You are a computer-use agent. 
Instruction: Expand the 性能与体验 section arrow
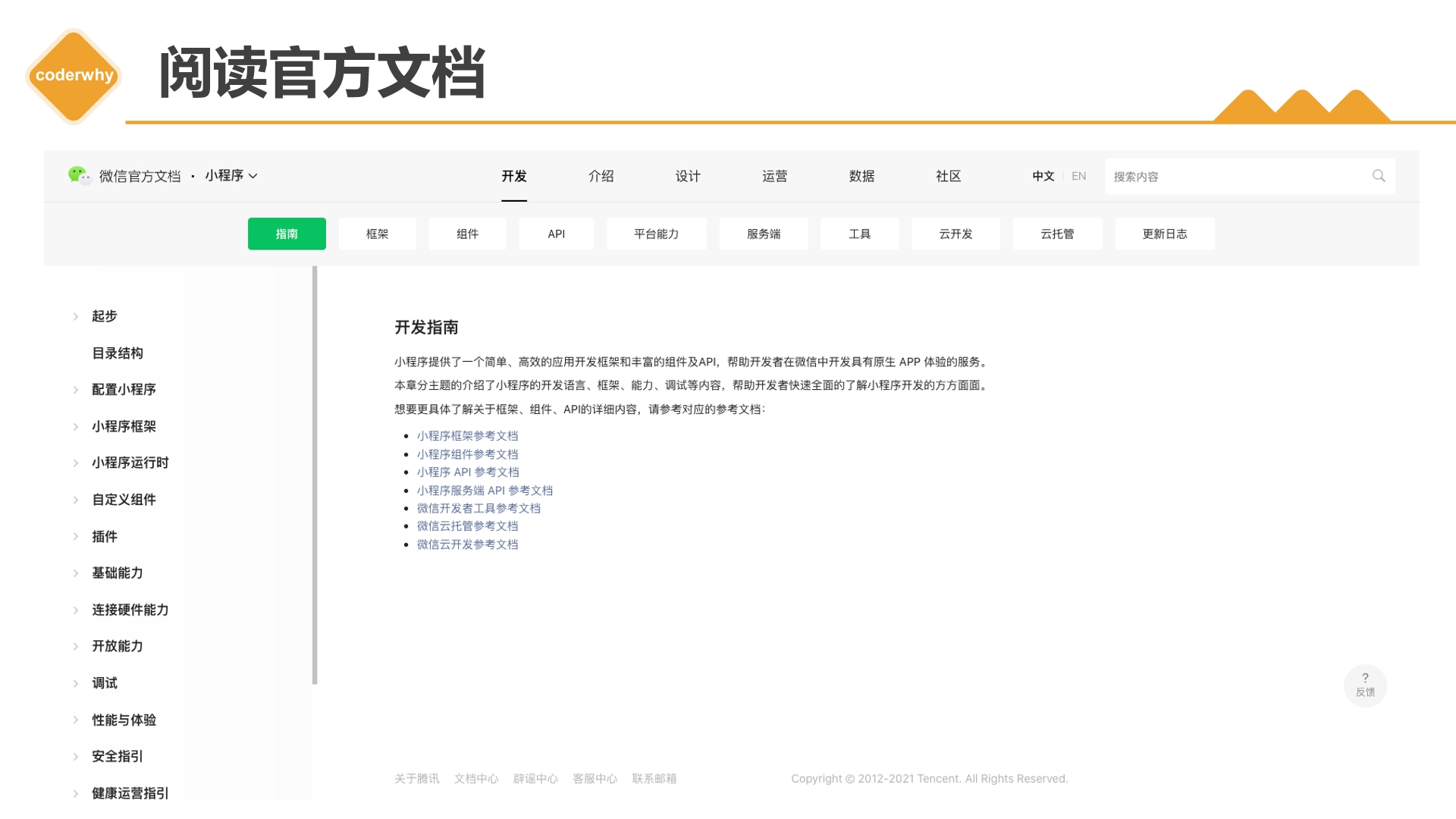pos(76,720)
